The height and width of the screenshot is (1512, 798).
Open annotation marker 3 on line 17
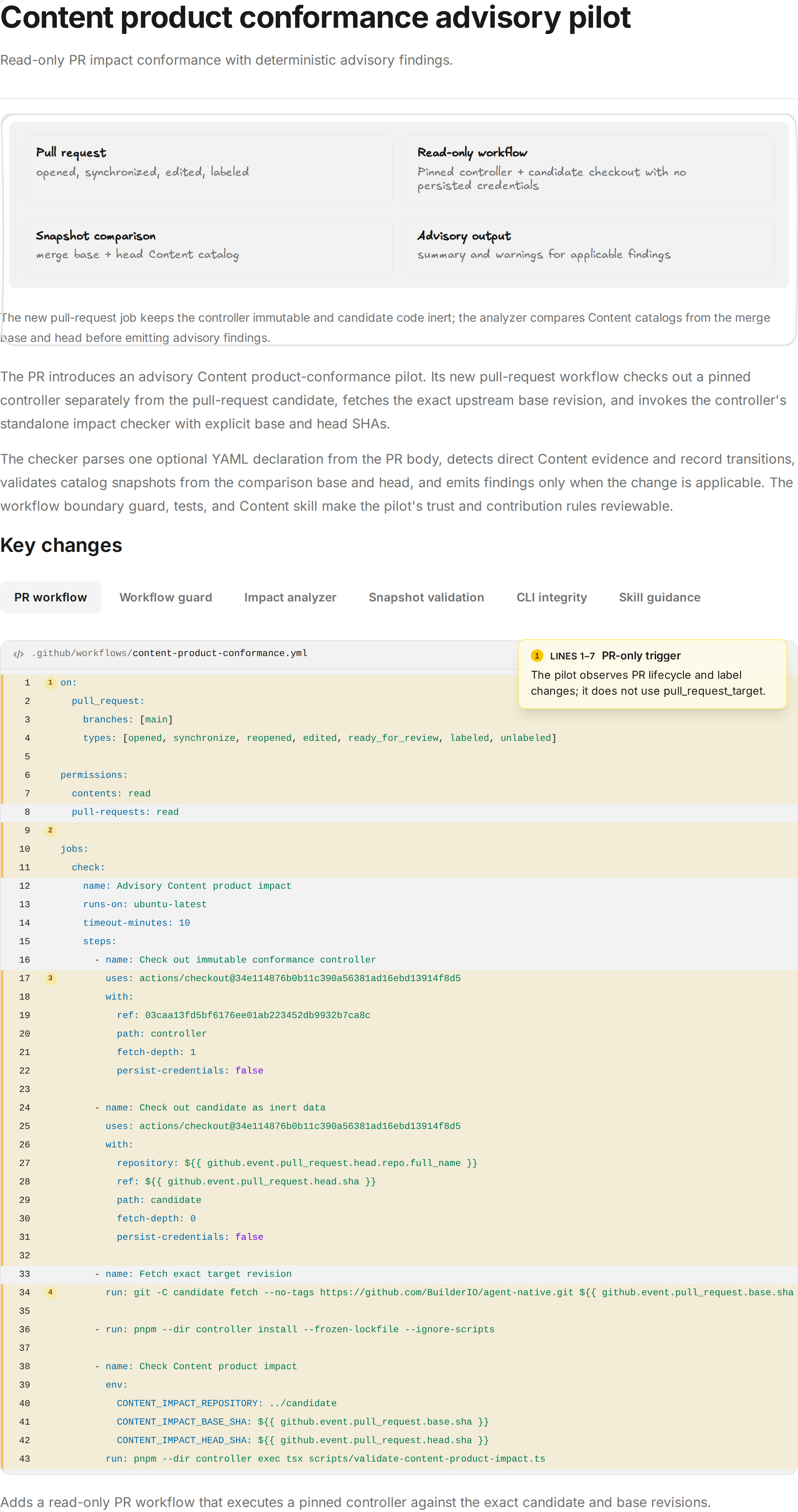[50, 978]
